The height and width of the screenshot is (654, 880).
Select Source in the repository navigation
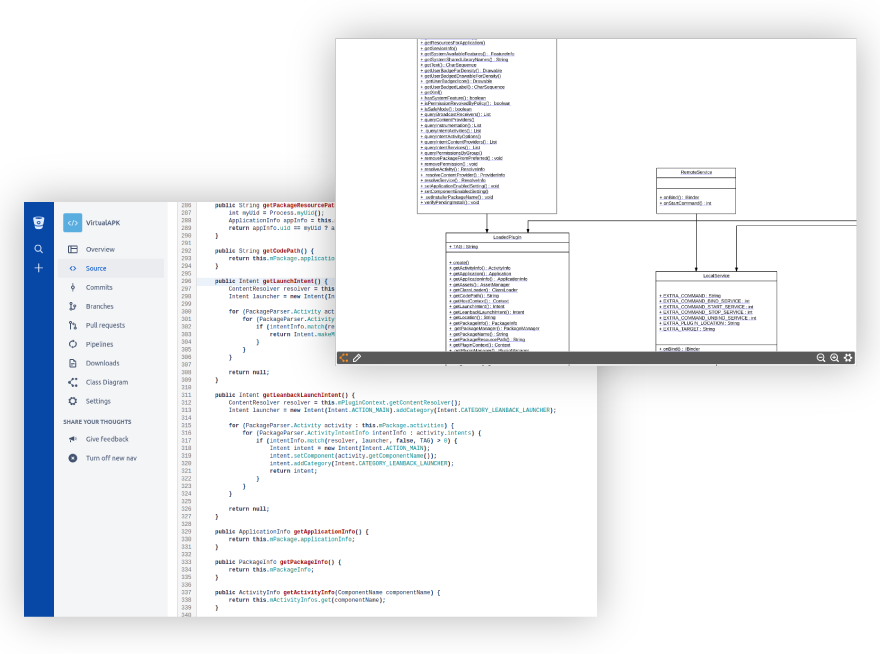[111, 268]
